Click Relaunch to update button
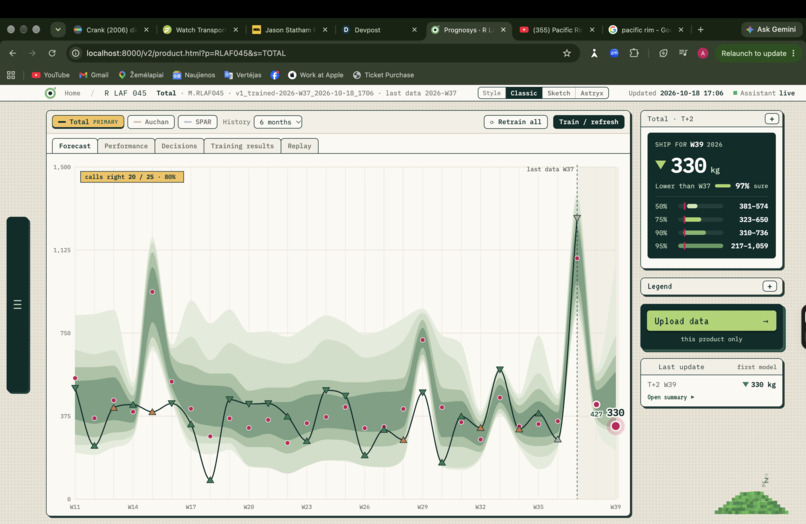This screenshot has height=524, width=806. [x=758, y=53]
